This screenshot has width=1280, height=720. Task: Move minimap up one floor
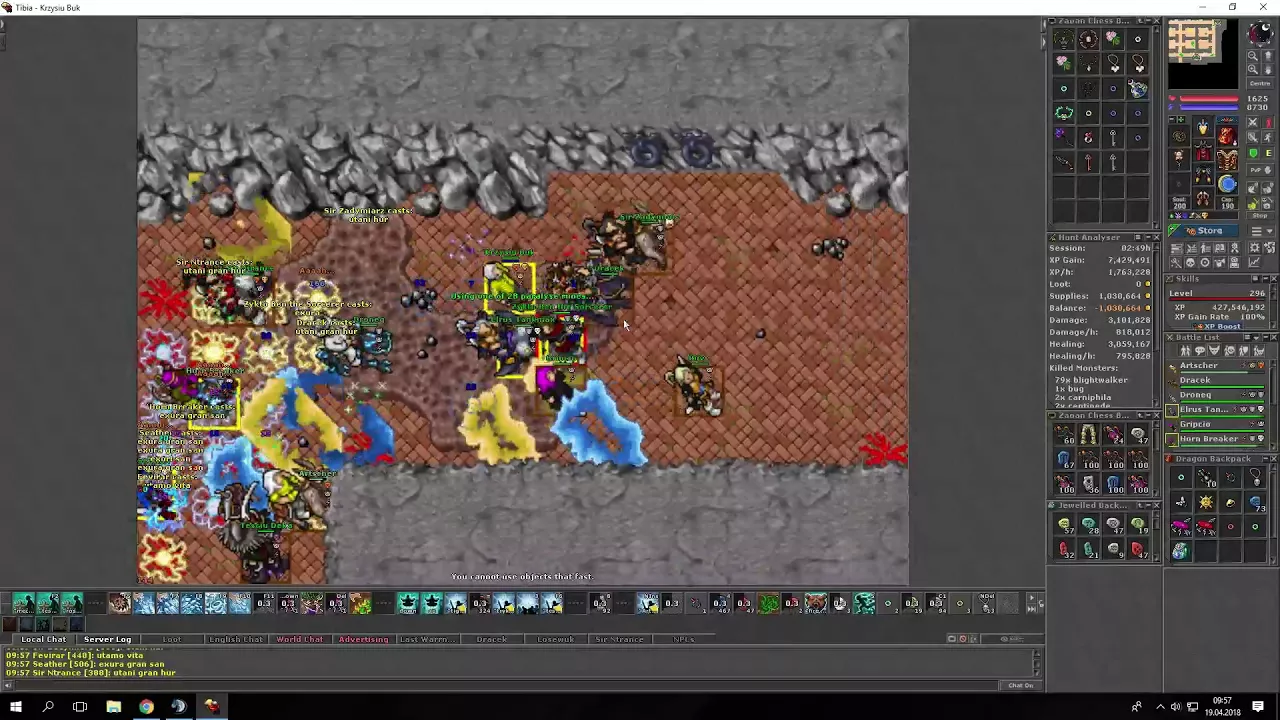click(x=1268, y=56)
